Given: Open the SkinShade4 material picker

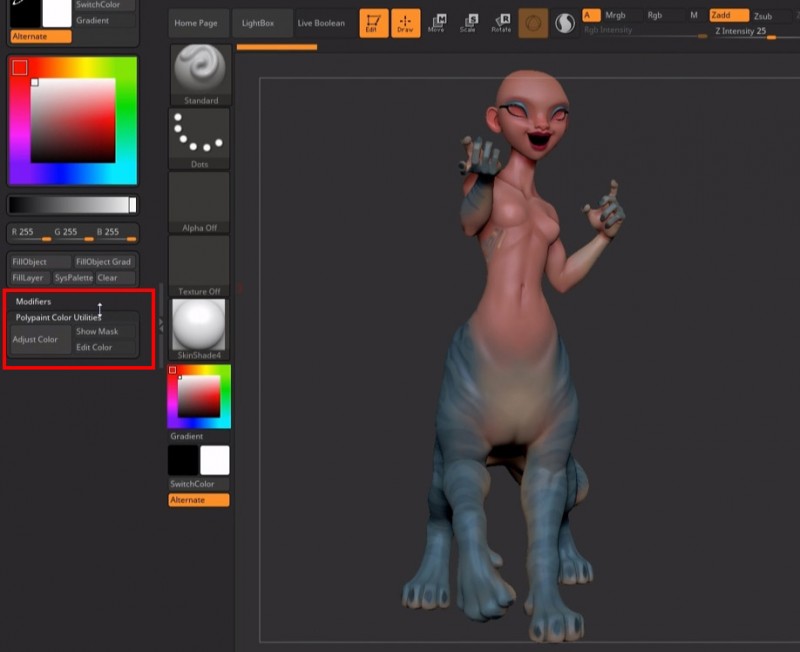Looking at the screenshot, I should [x=199, y=325].
